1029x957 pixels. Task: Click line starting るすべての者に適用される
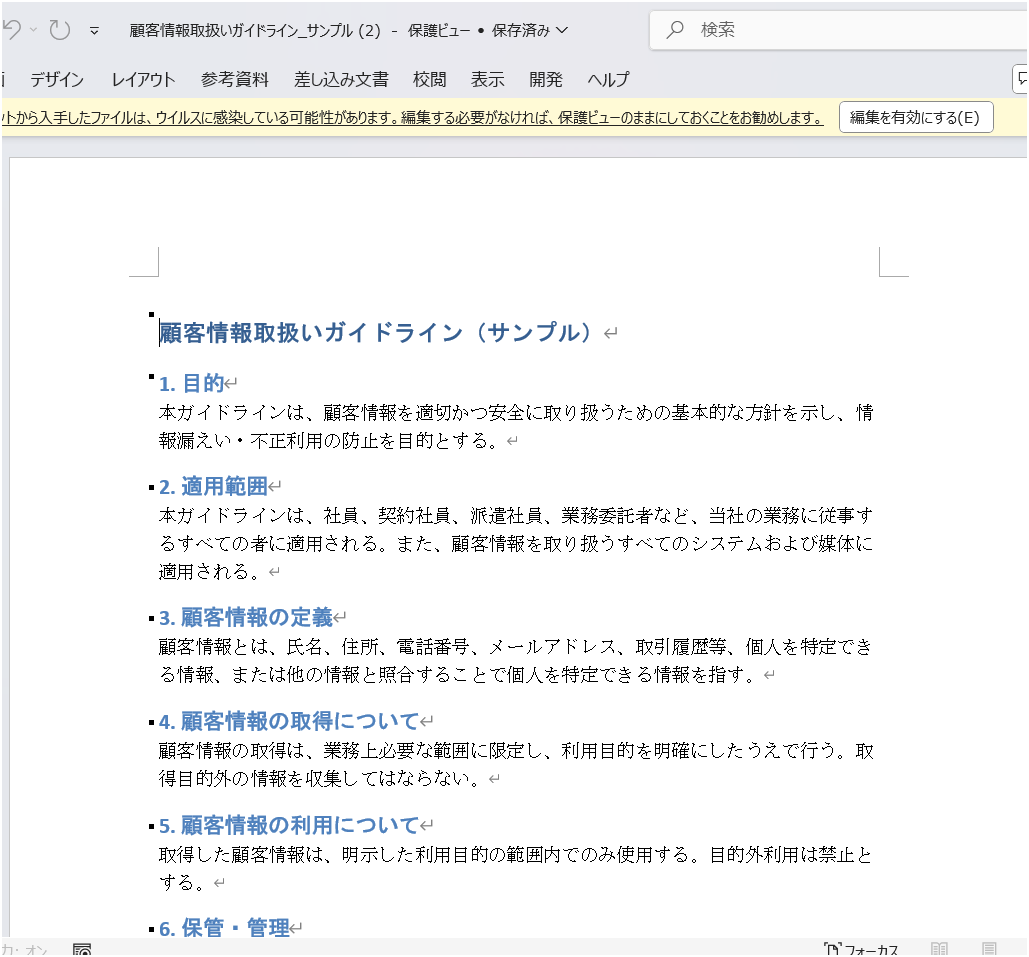tap(516, 543)
